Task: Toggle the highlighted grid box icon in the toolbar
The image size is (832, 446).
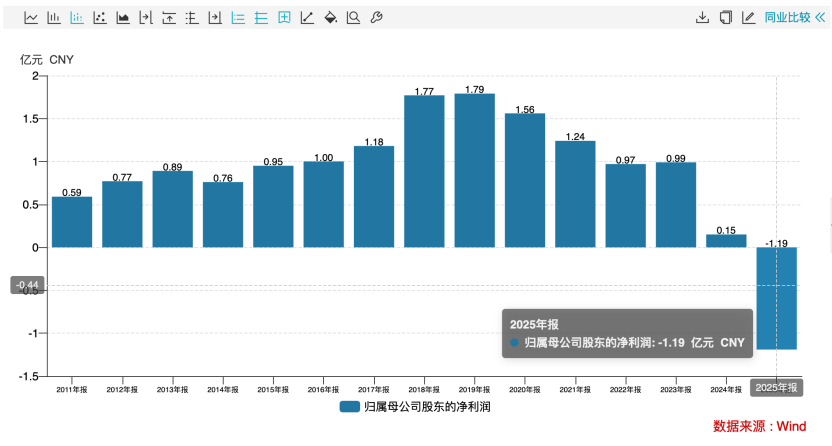Action: 284,18
